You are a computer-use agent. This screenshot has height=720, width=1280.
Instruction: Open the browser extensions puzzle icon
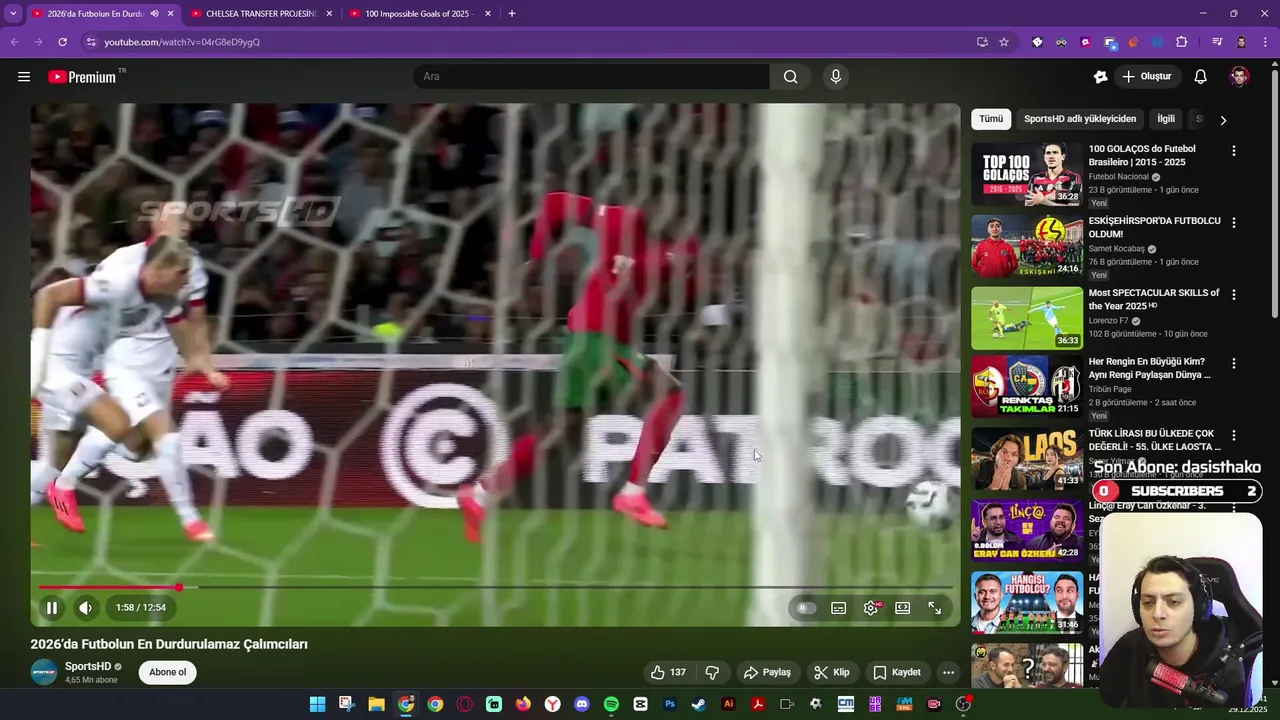point(1181,42)
